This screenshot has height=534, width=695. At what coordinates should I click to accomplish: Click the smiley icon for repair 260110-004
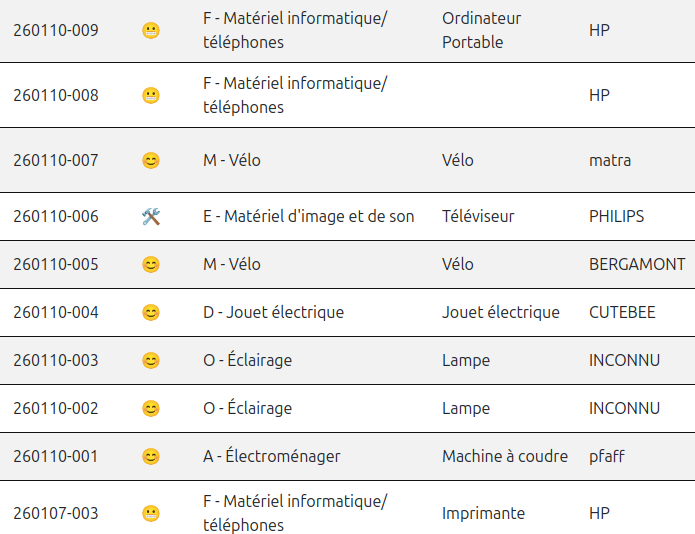click(151, 312)
